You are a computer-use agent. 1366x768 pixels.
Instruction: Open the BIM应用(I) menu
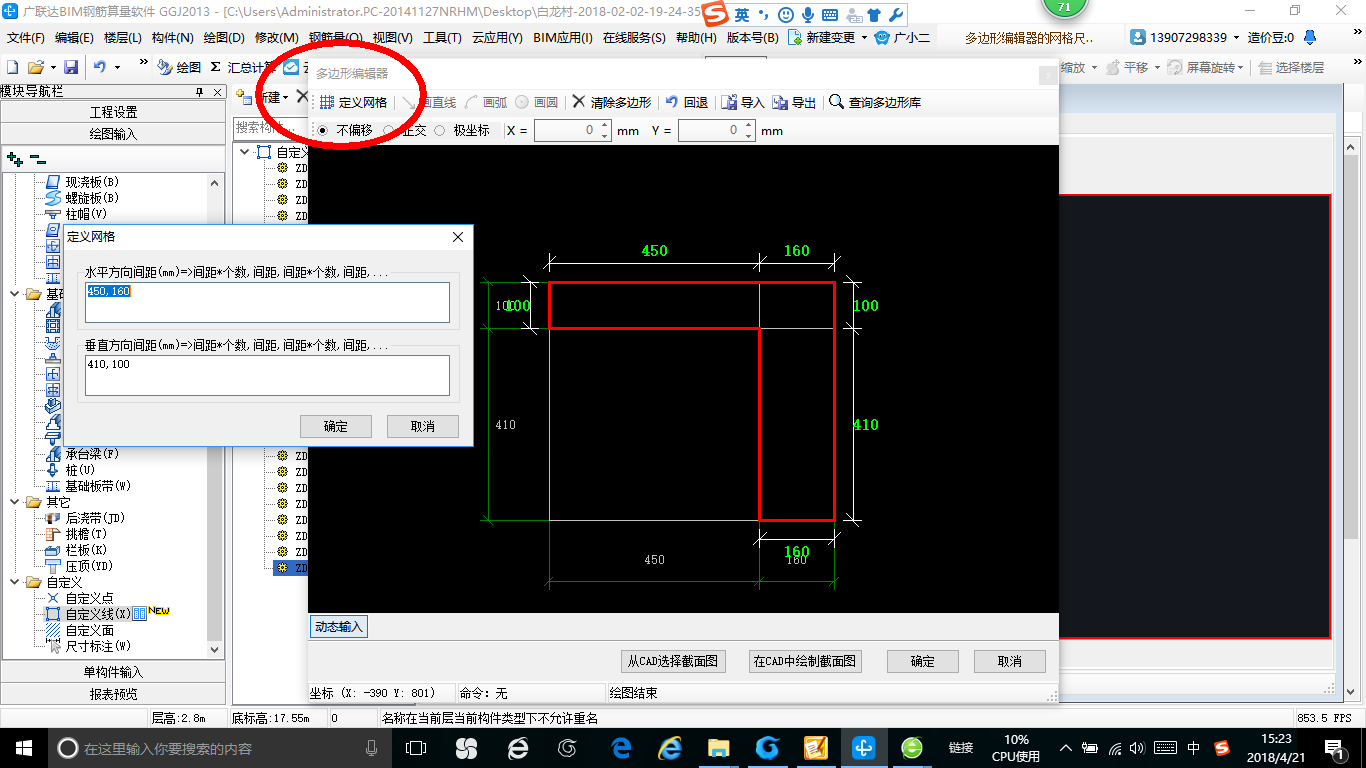563,38
